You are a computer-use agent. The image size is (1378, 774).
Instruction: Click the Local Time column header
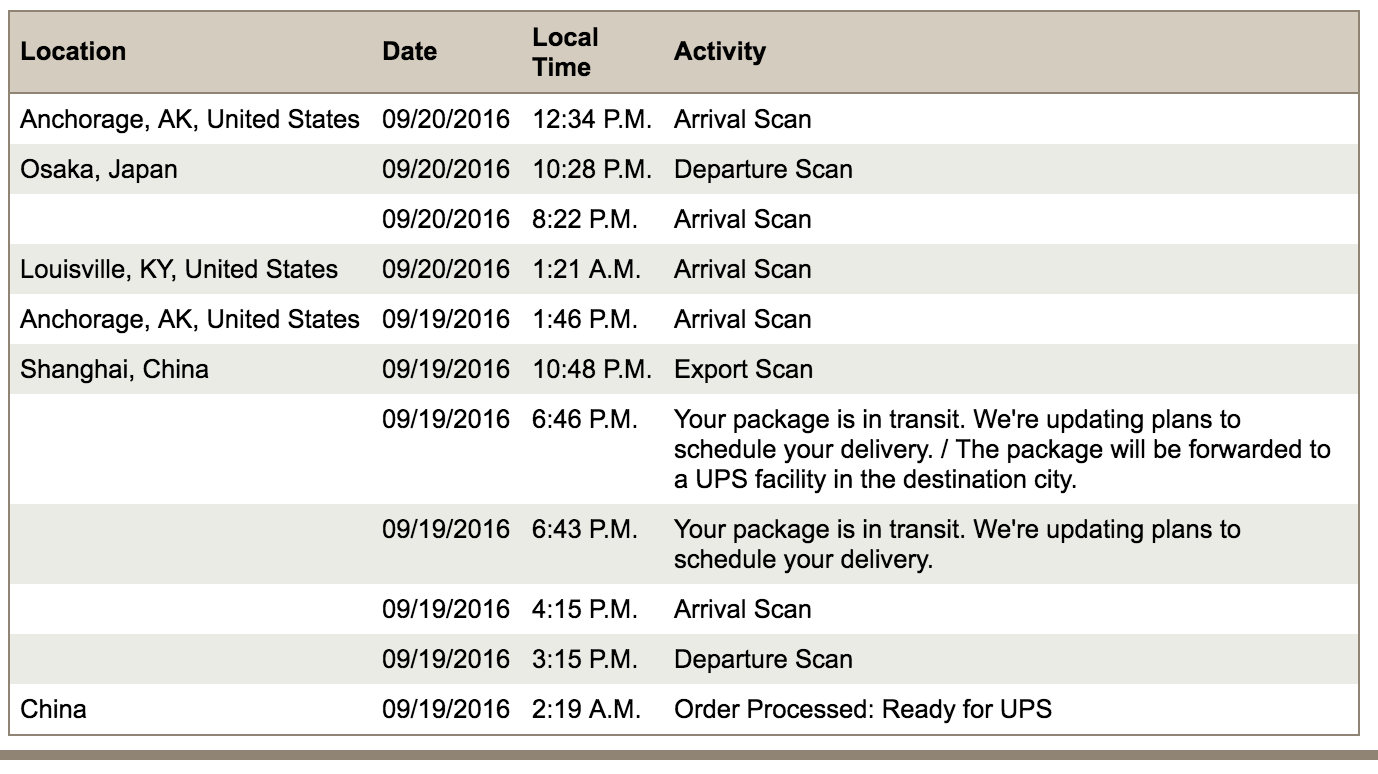(565, 52)
